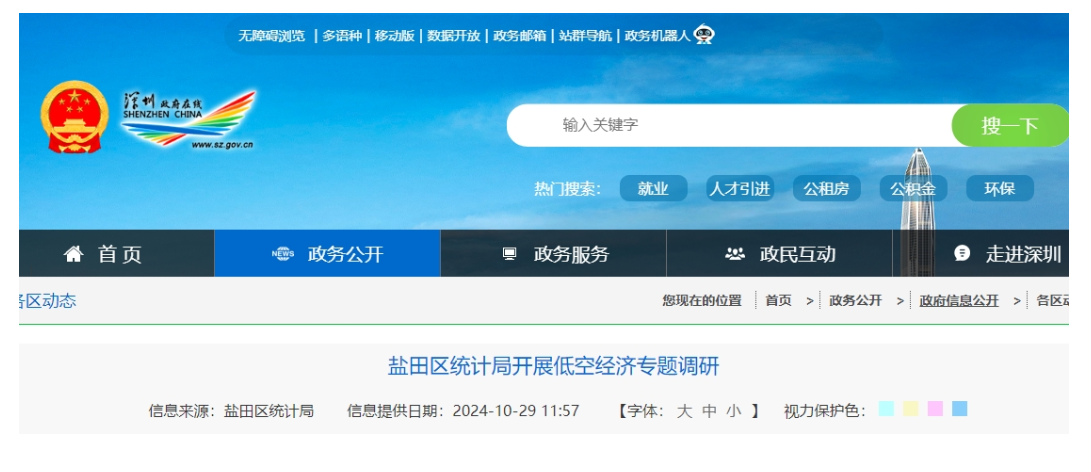Viewport: 1091px width, 472px height.
Task: Pick the cyan eye-protection color swatch
Action: (x=886, y=409)
